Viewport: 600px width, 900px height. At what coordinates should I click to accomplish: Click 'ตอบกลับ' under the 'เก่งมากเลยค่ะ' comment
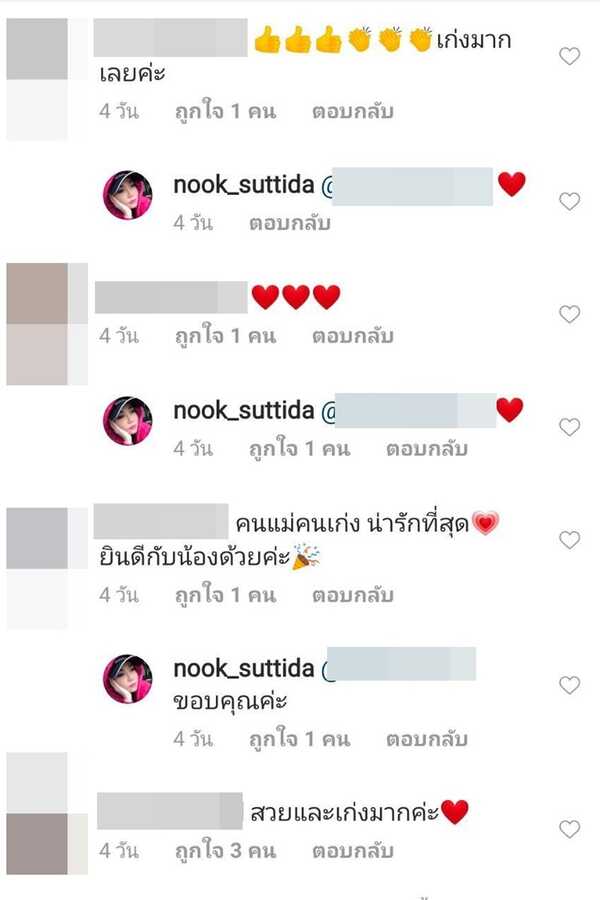point(353,111)
